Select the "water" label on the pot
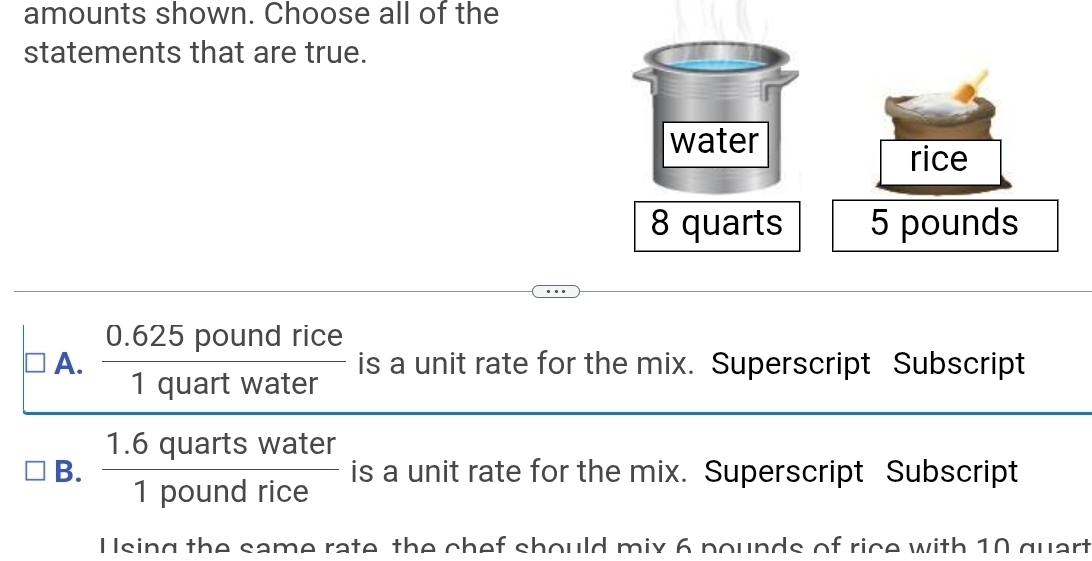This screenshot has width=1092, height=561. tap(715, 142)
